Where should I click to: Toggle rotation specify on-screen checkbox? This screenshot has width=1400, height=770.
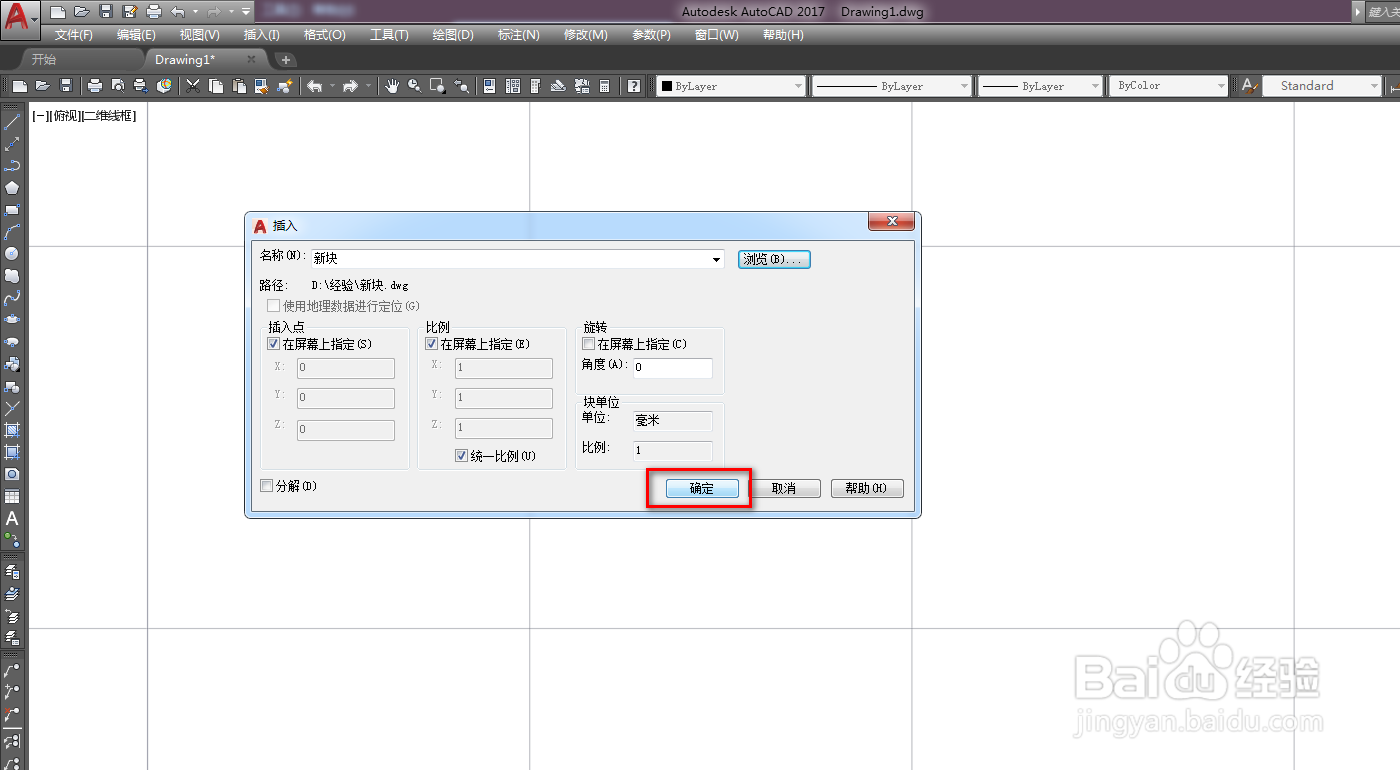[588, 343]
